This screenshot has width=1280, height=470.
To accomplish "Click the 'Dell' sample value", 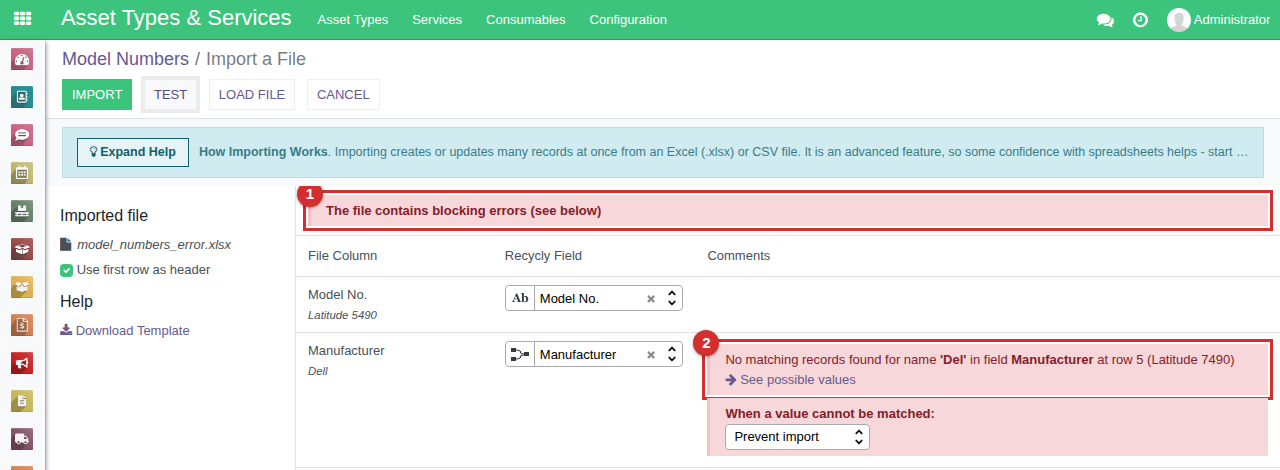I will coord(318,371).
